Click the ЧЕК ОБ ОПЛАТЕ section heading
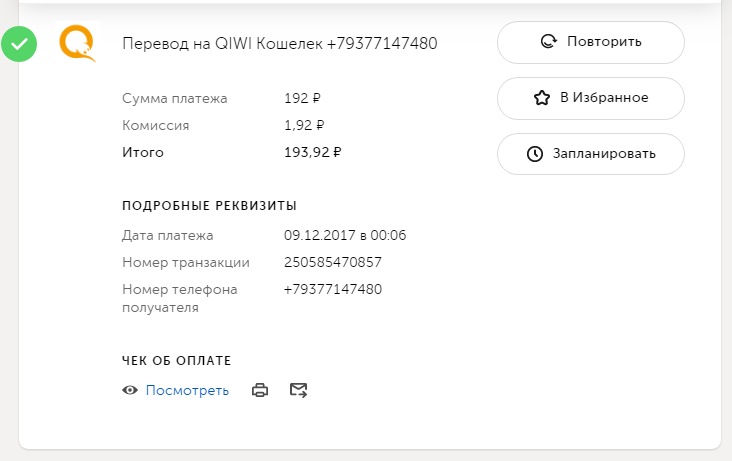 point(176,361)
